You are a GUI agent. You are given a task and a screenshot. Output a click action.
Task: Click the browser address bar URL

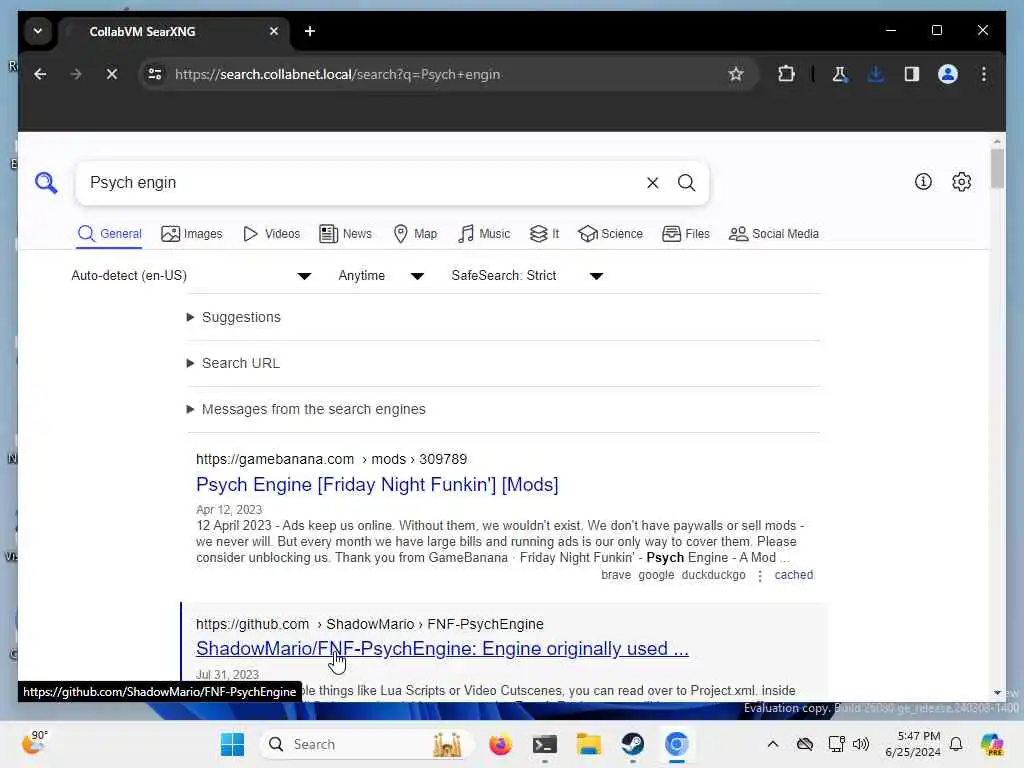[337, 74]
